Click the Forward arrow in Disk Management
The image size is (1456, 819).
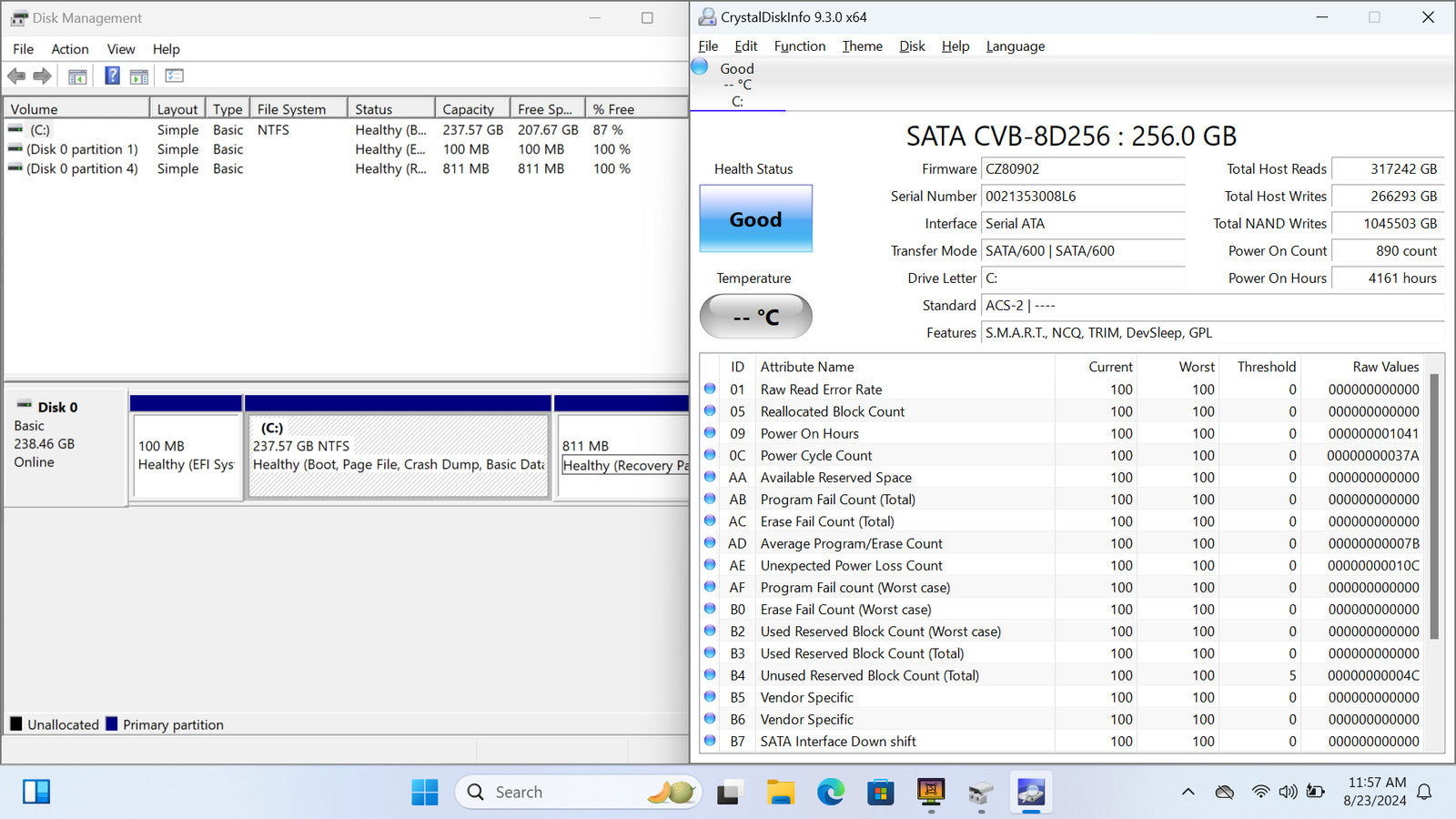pyautogui.click(x=42, y=76)
